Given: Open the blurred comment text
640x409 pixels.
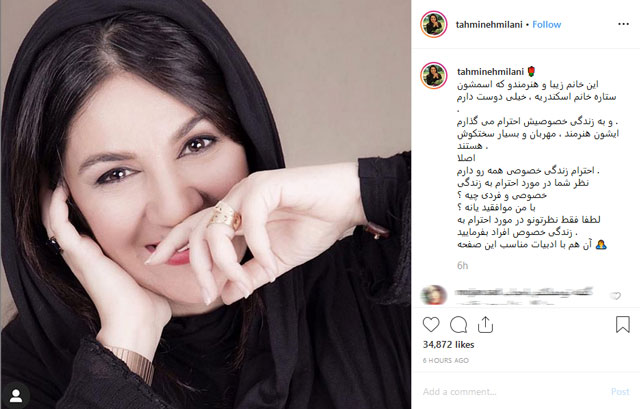Looking at the screenshot, I should pyautogui.click(x=524, y=296).
